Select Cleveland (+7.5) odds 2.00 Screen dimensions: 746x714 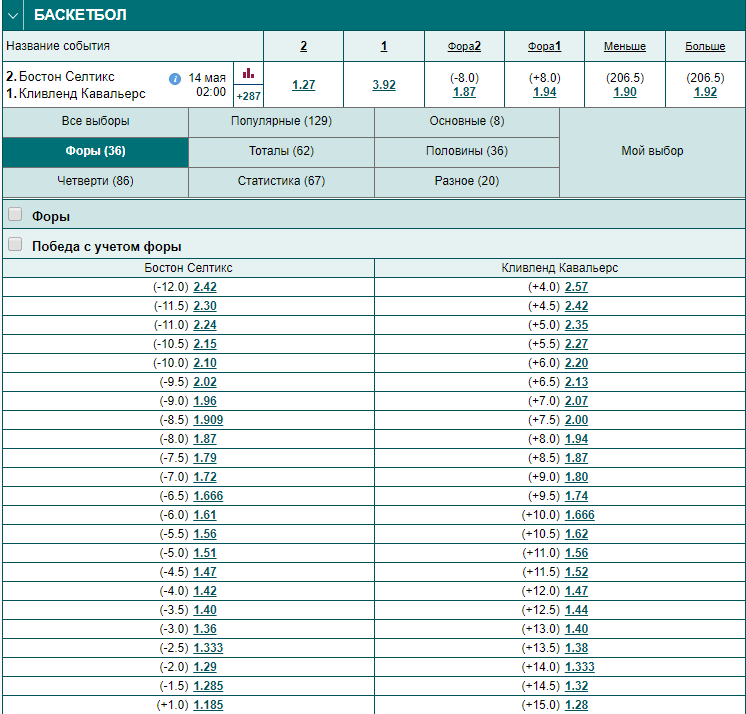pyautogui.click(x=577, y=421)
